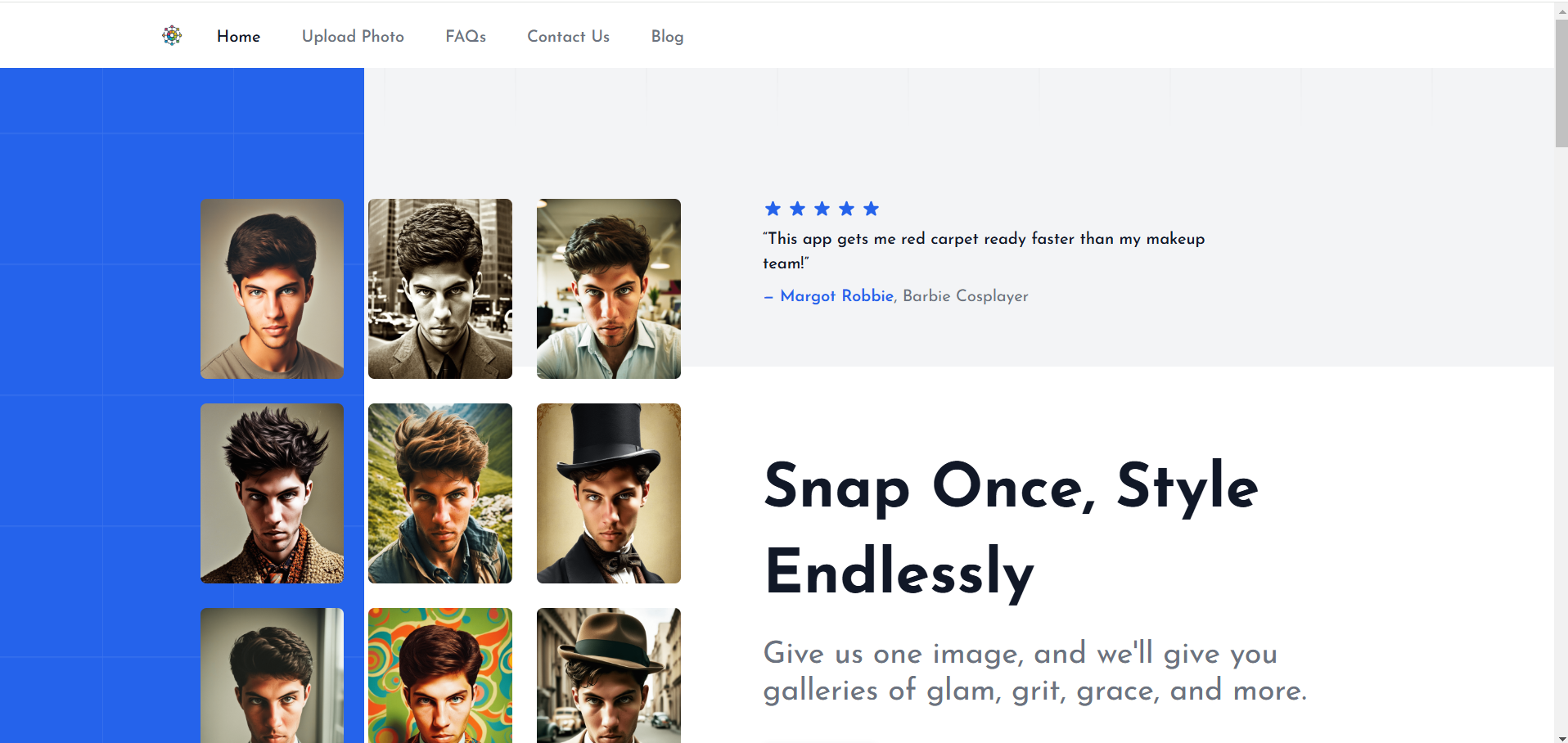Screen dimensions: 1568x743
Task: Select the spiky hair scarf portrait
Action: coord(272,493)
